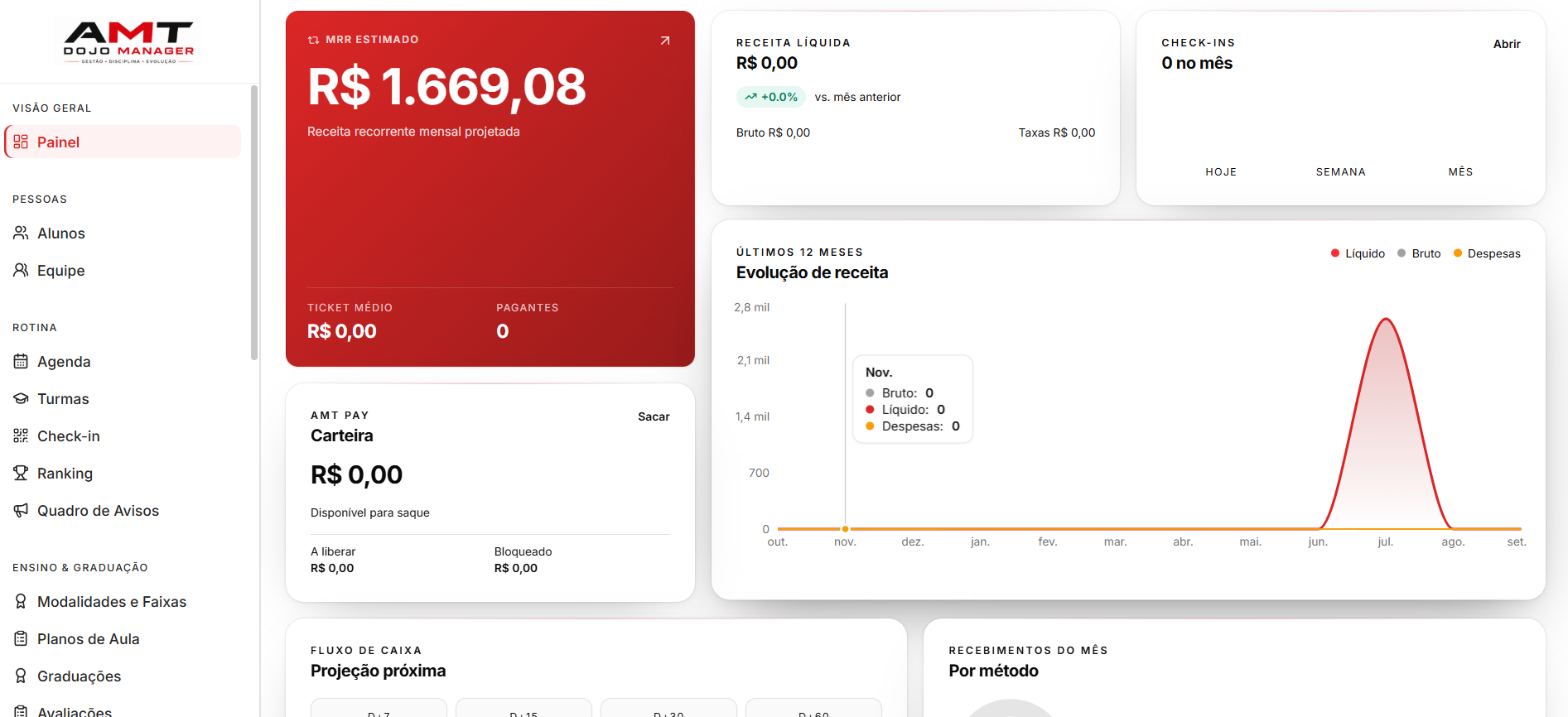Screen dimensions: 1568x717
Task: Click the orange Despesas legend dot
Action: tap(1458, 253)
